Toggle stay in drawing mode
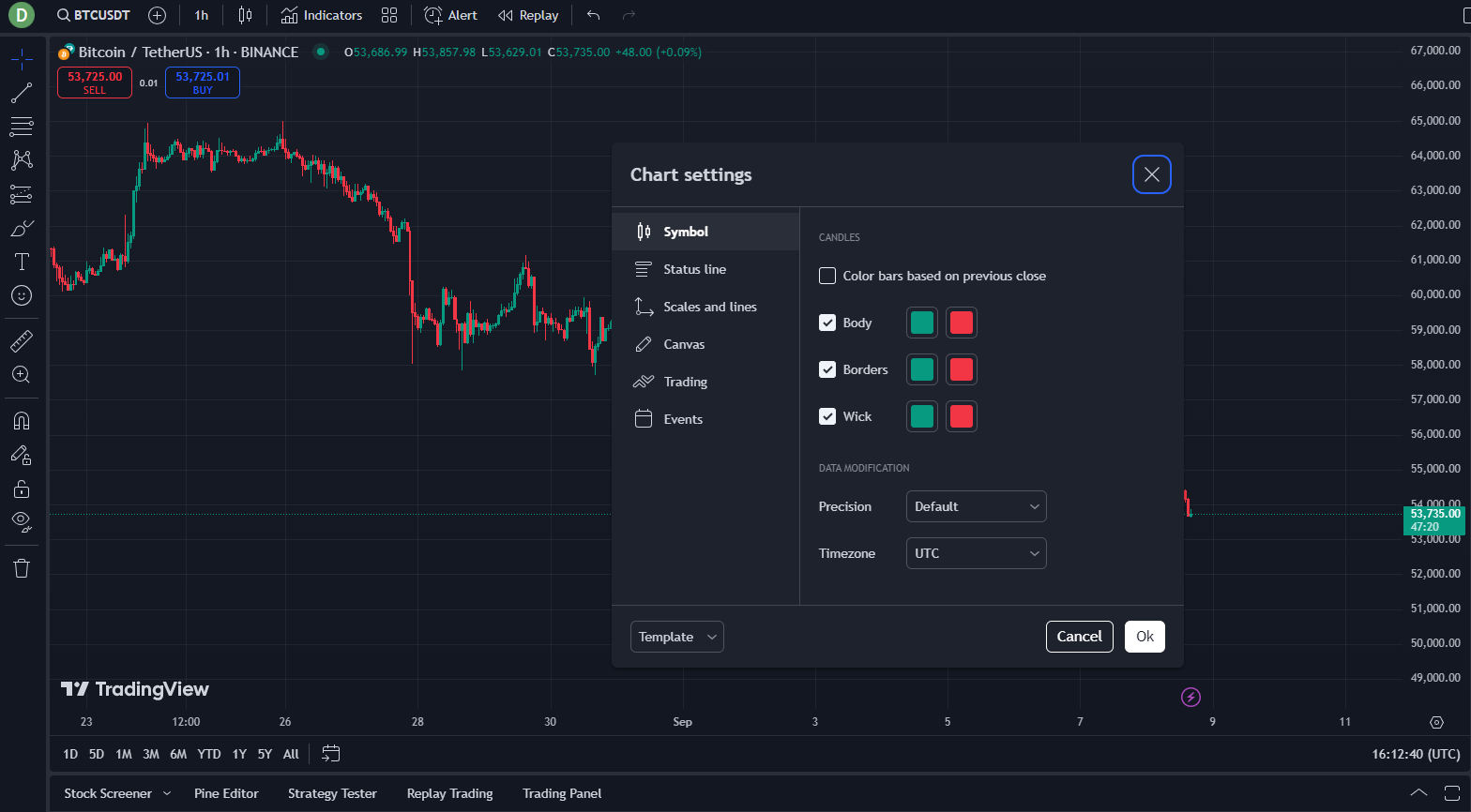The height and width of the screenshot is (812, 1471). click(x=22, y=455)
